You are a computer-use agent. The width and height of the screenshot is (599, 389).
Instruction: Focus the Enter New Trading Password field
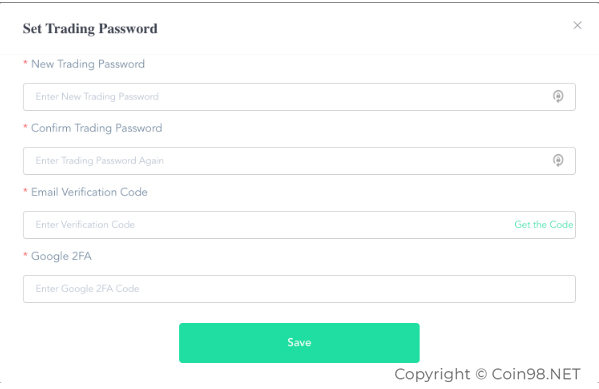(x=299, y=97)
